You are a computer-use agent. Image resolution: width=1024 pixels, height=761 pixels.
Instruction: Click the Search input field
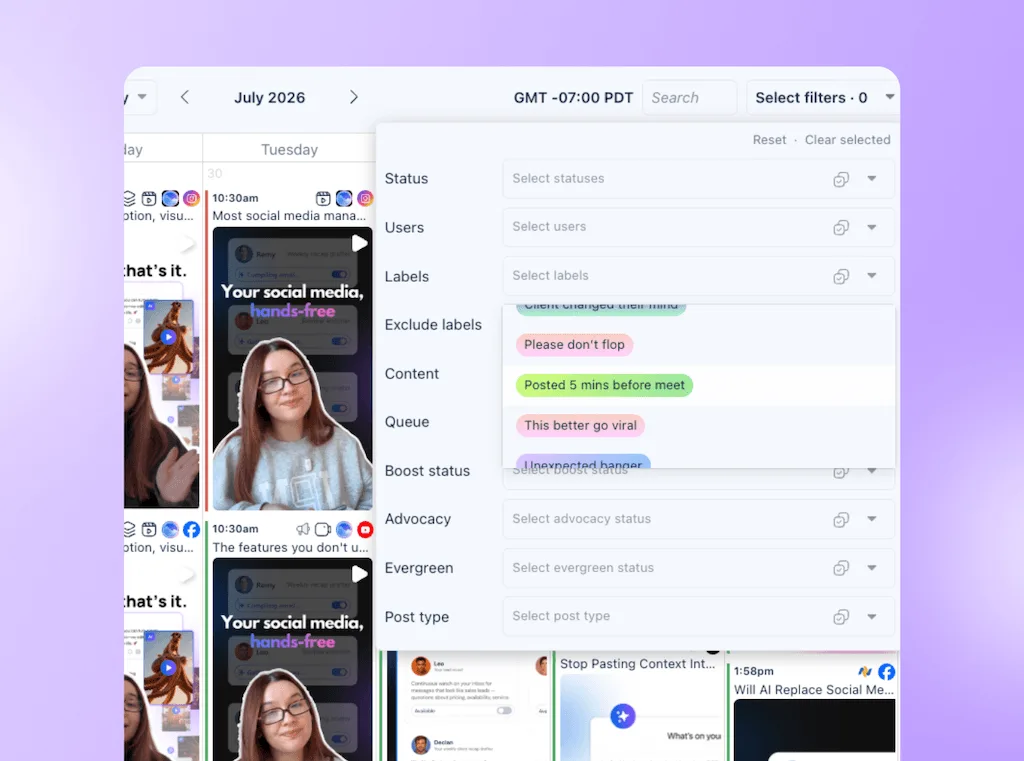(x=689, y=98)
